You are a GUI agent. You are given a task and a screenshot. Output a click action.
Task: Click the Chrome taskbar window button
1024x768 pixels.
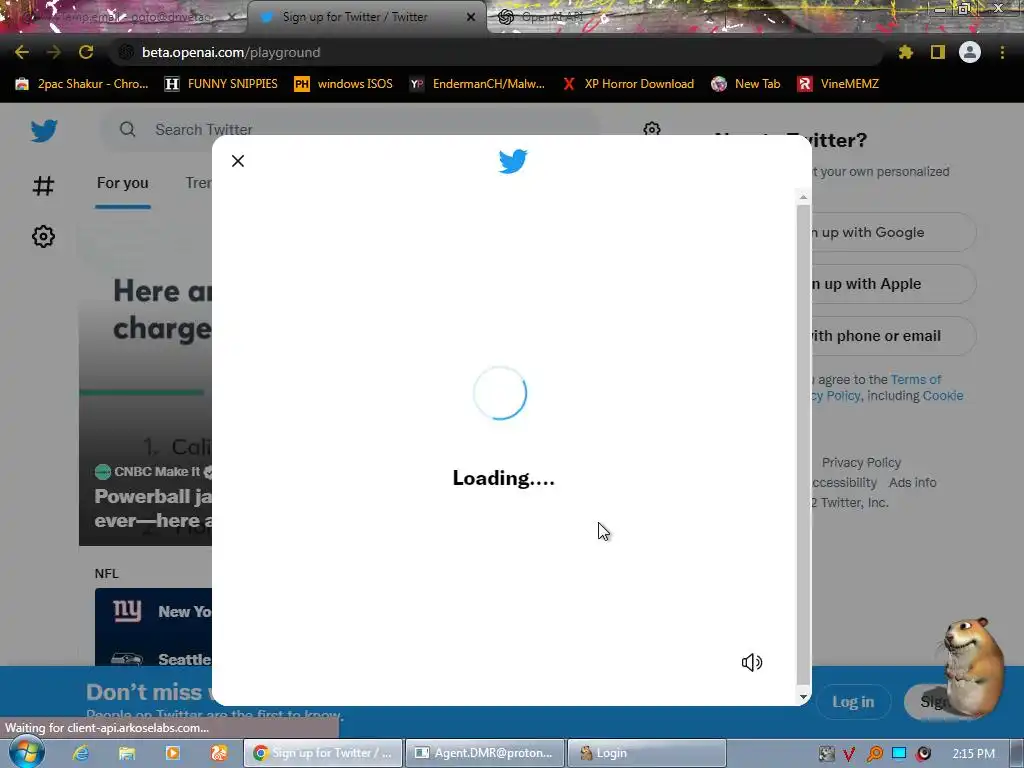pos(323,753)
